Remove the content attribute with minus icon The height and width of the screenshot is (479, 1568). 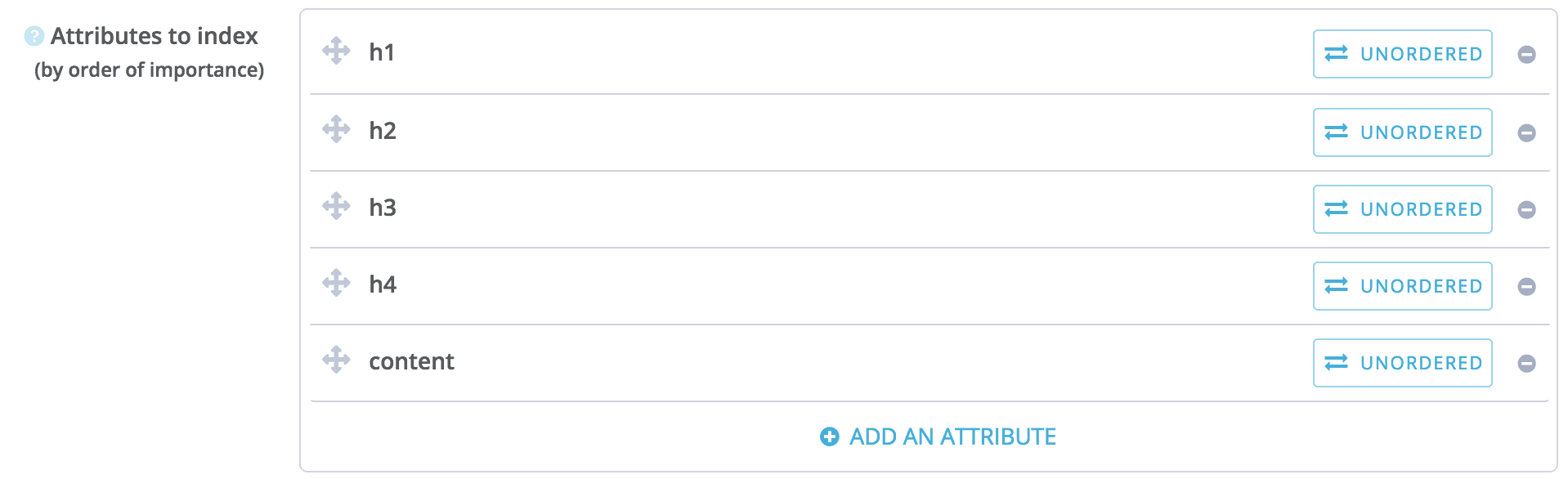[x=1526, y=364]
